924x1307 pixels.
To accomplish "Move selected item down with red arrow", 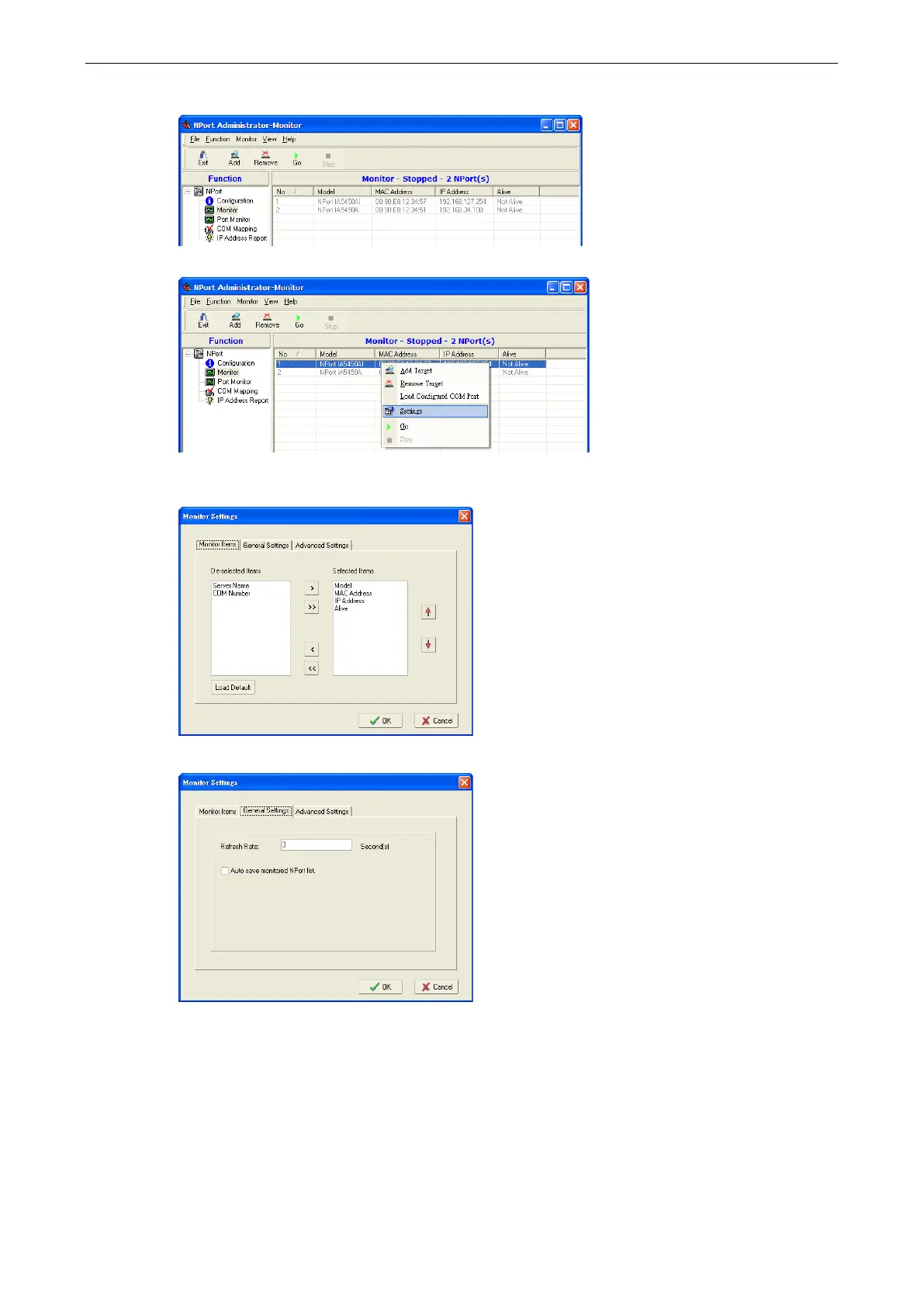I will click(x=428, y=644).
